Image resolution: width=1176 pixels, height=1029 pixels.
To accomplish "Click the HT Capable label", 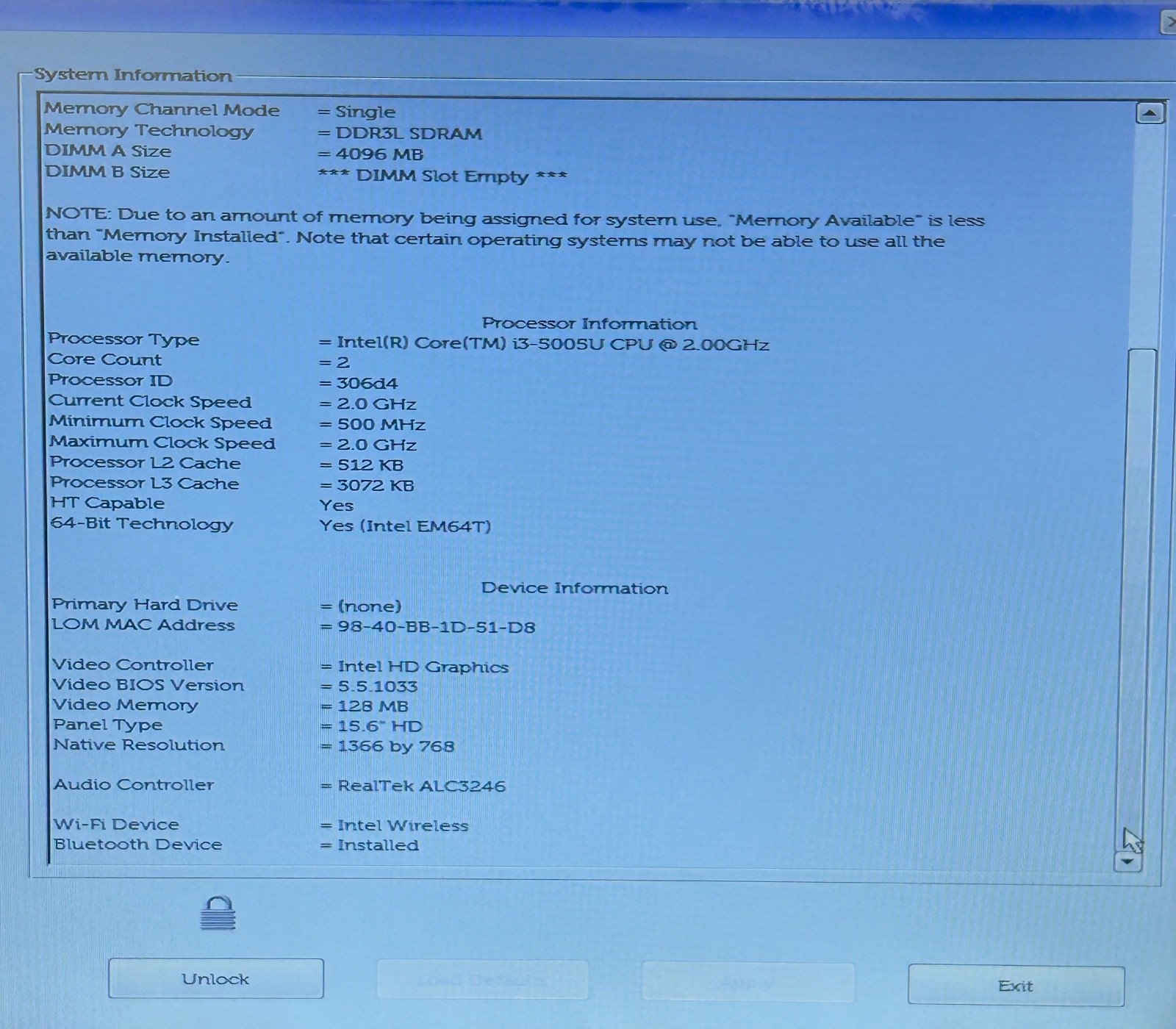I will click(x=107, y=503).
